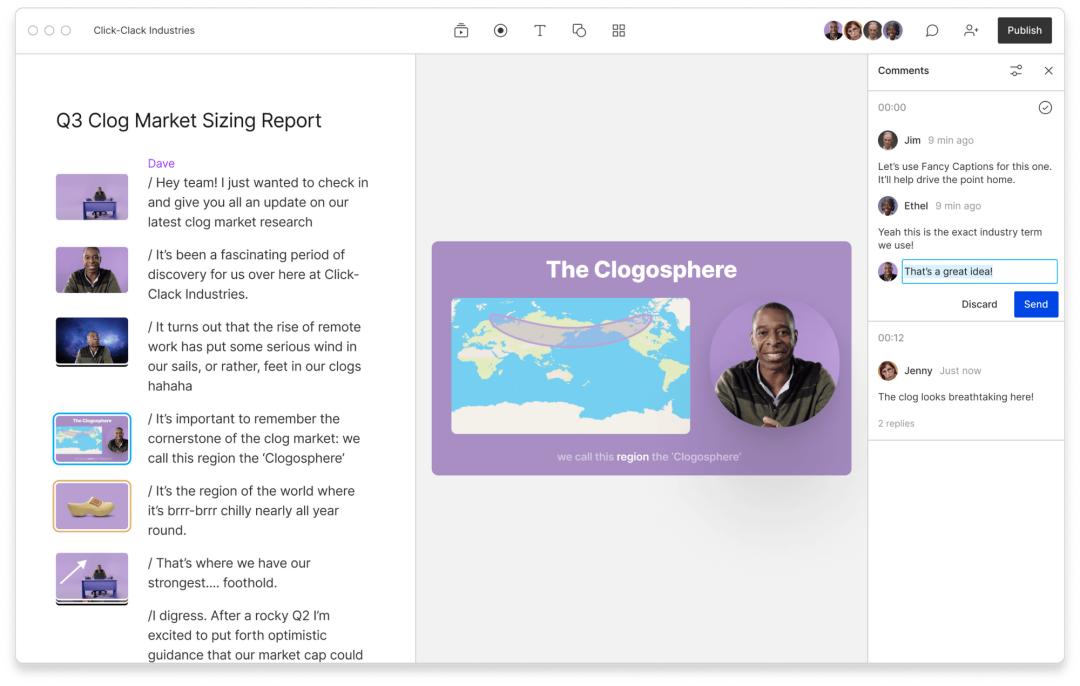Jump to the 00:12 comment timestamp

[891, 338]
